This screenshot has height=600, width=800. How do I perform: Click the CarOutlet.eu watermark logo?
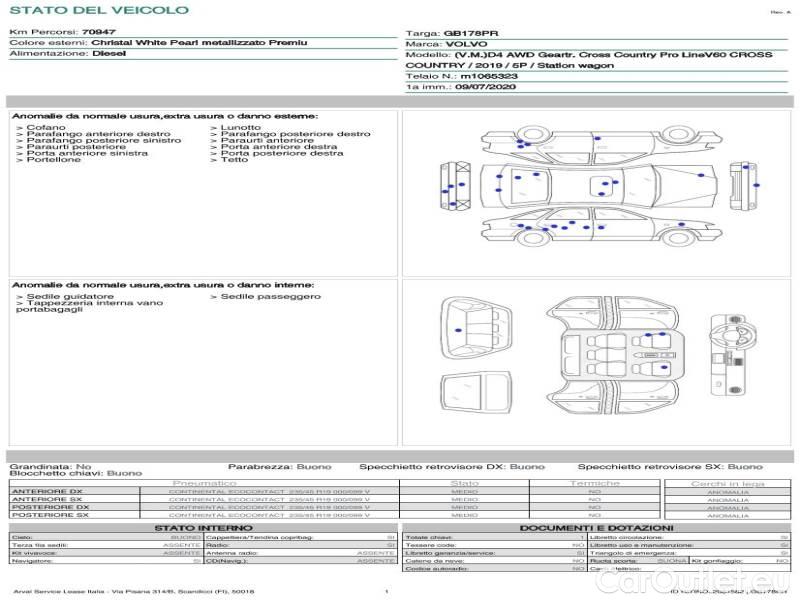[718, 582]
